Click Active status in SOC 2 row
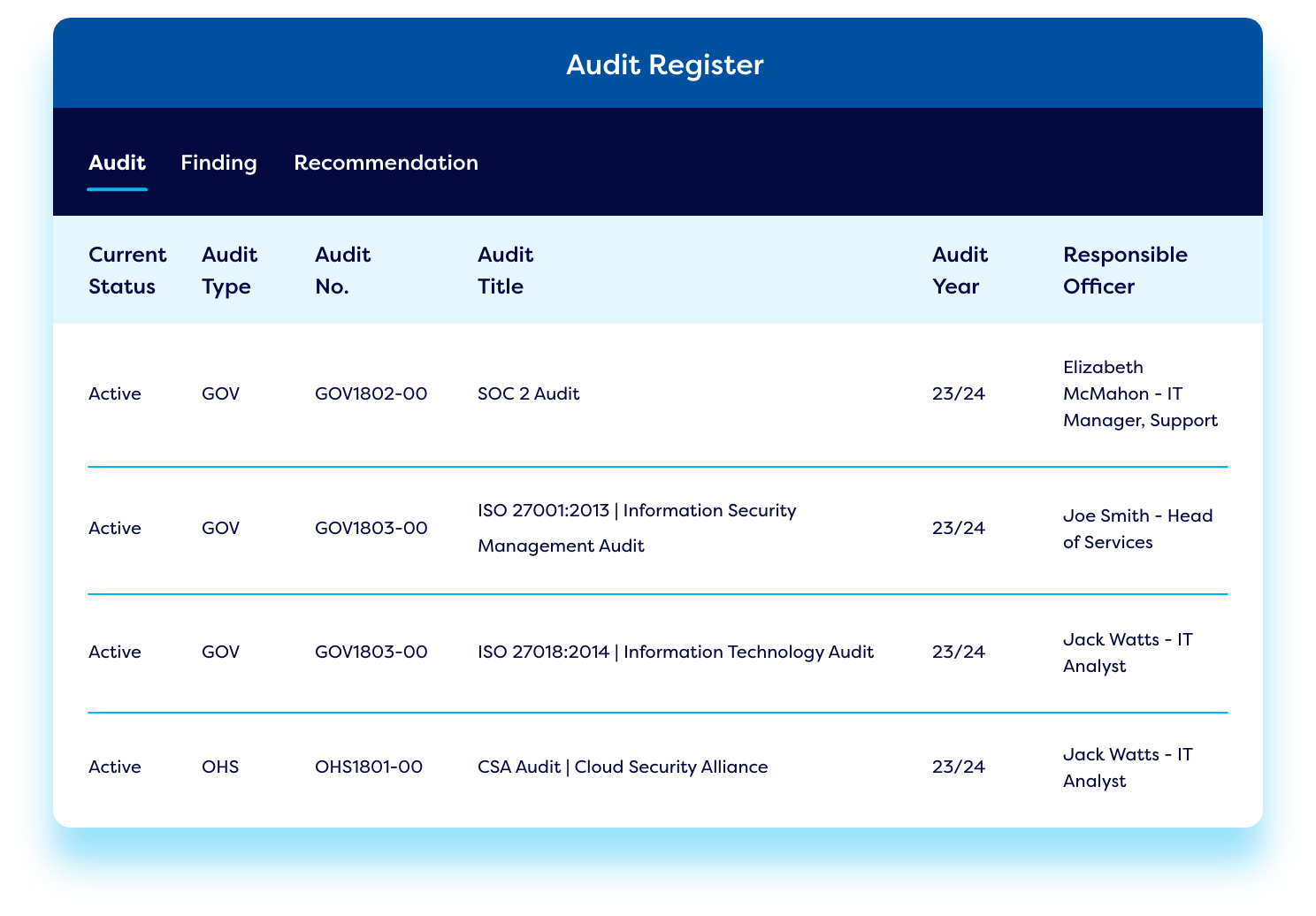This screenshot has width=1316, height=916. (x=115, y=393)
